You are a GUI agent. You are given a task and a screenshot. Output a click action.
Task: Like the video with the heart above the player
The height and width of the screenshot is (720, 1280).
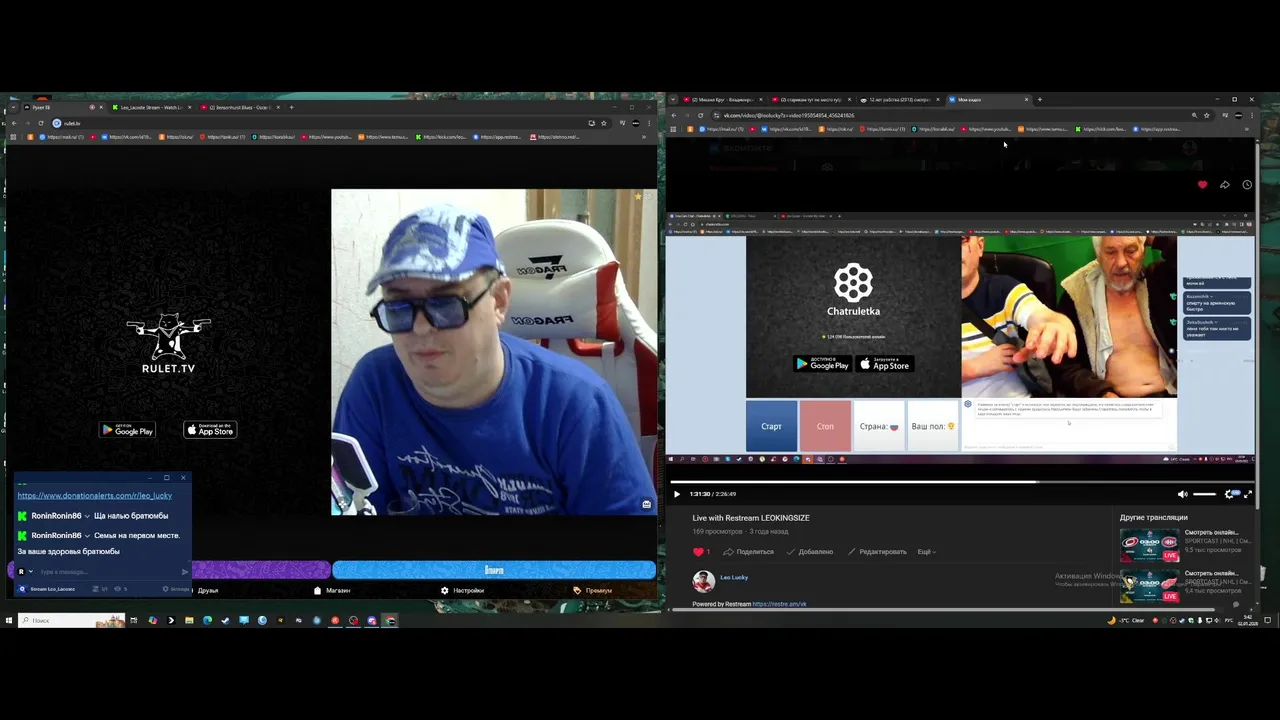point(1202,185)
